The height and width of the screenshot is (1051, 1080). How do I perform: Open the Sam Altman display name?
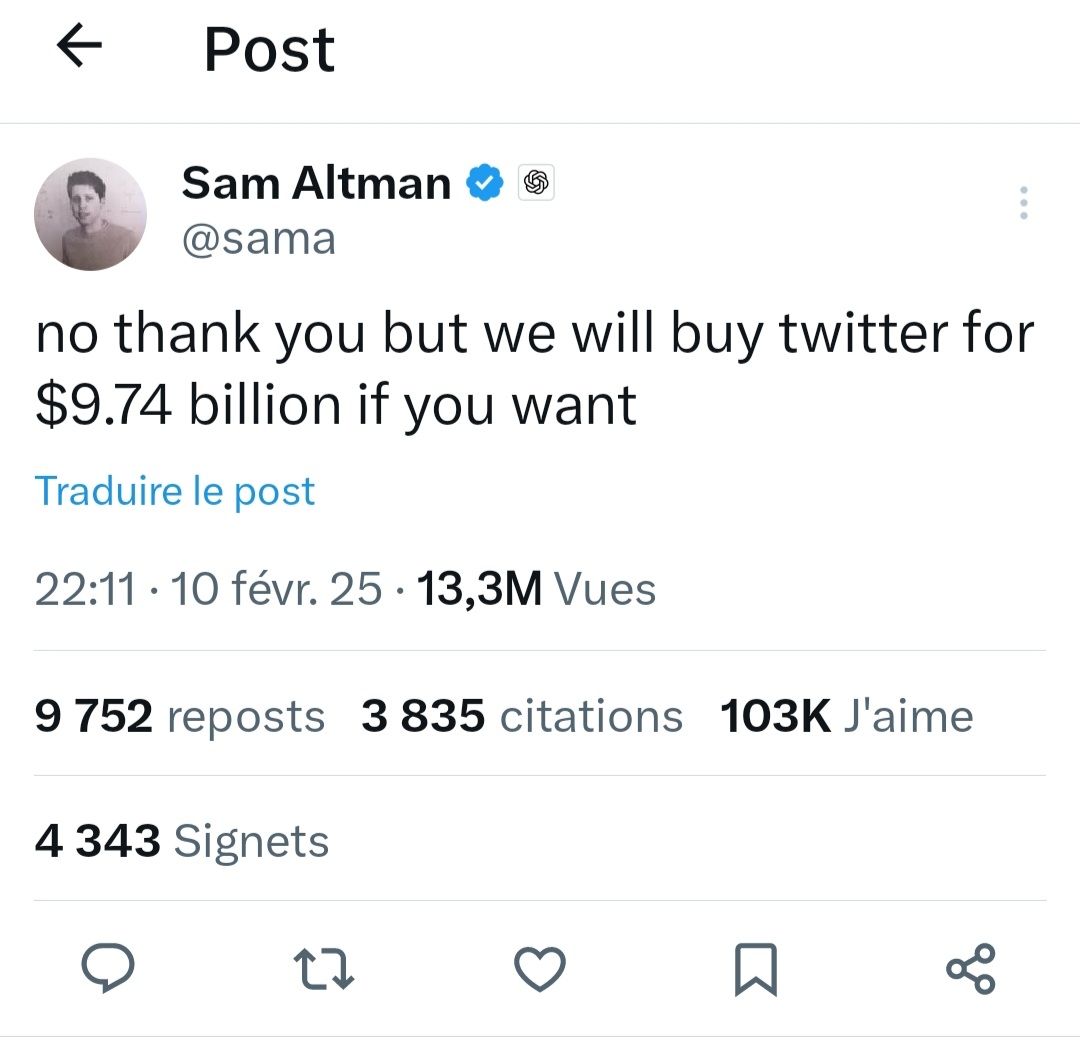[316, 183]
